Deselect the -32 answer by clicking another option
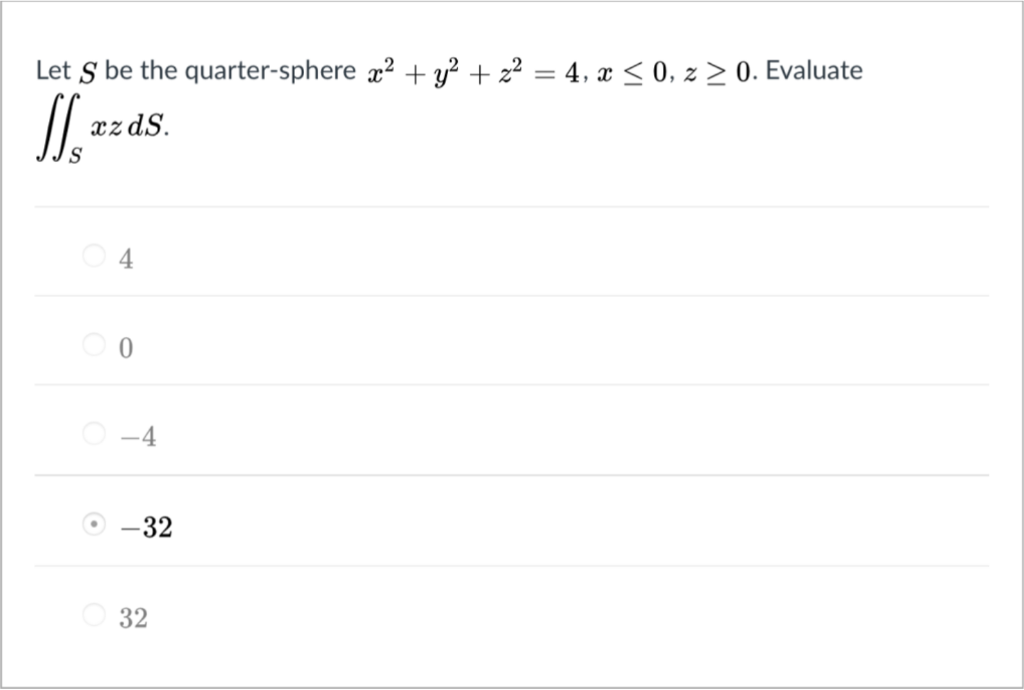The image size is (1024, 690). point(93,346)
